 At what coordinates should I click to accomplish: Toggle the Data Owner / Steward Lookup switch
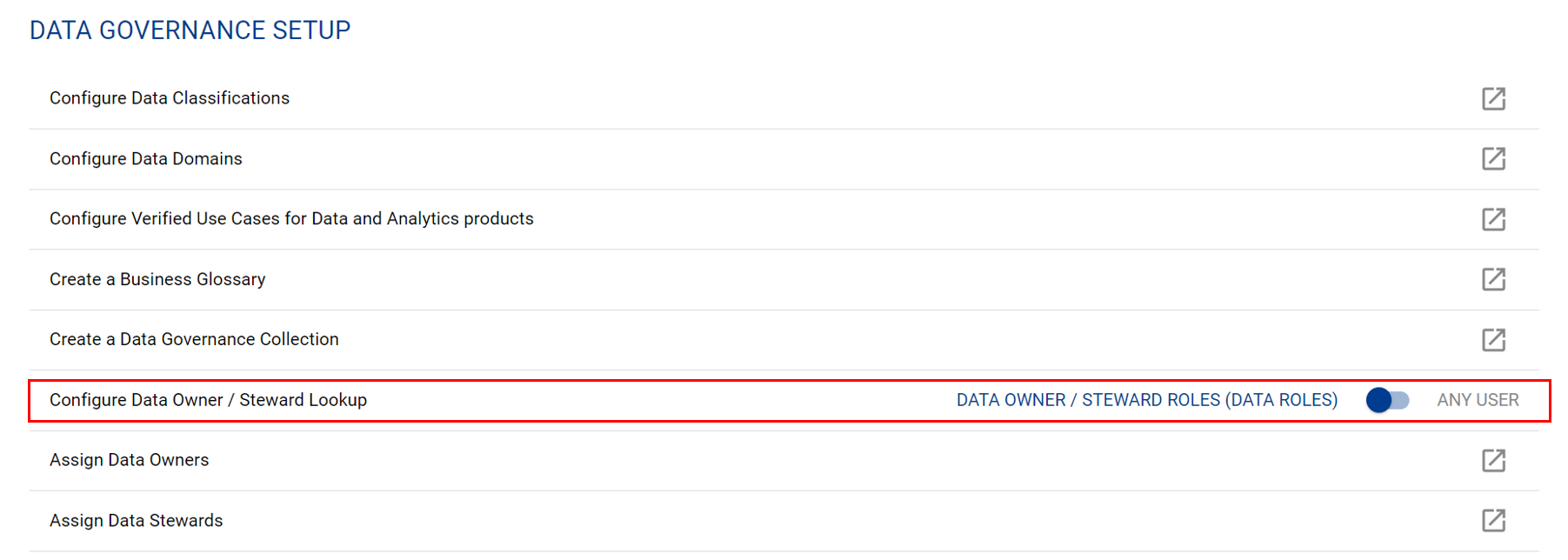click(1387, 400)
